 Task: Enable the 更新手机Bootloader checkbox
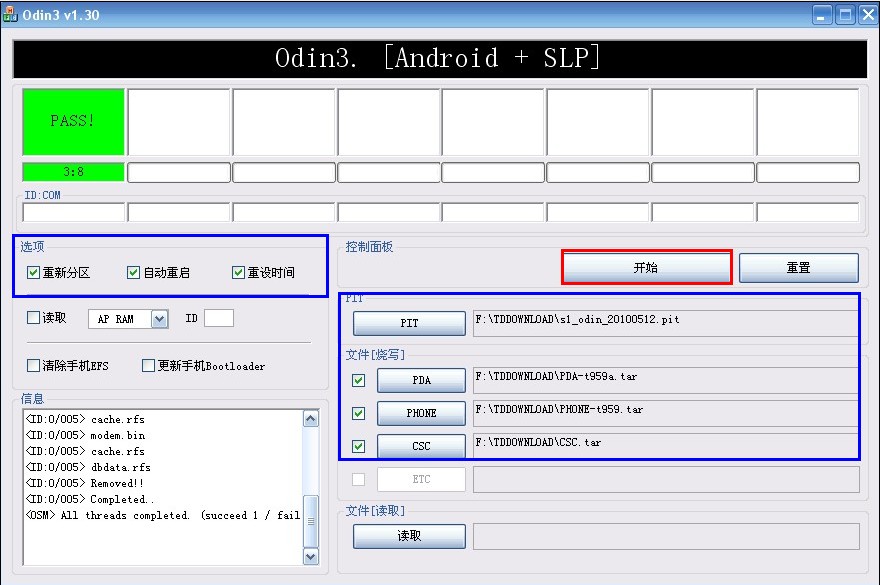pyautogui.click(x=148, y=365)
